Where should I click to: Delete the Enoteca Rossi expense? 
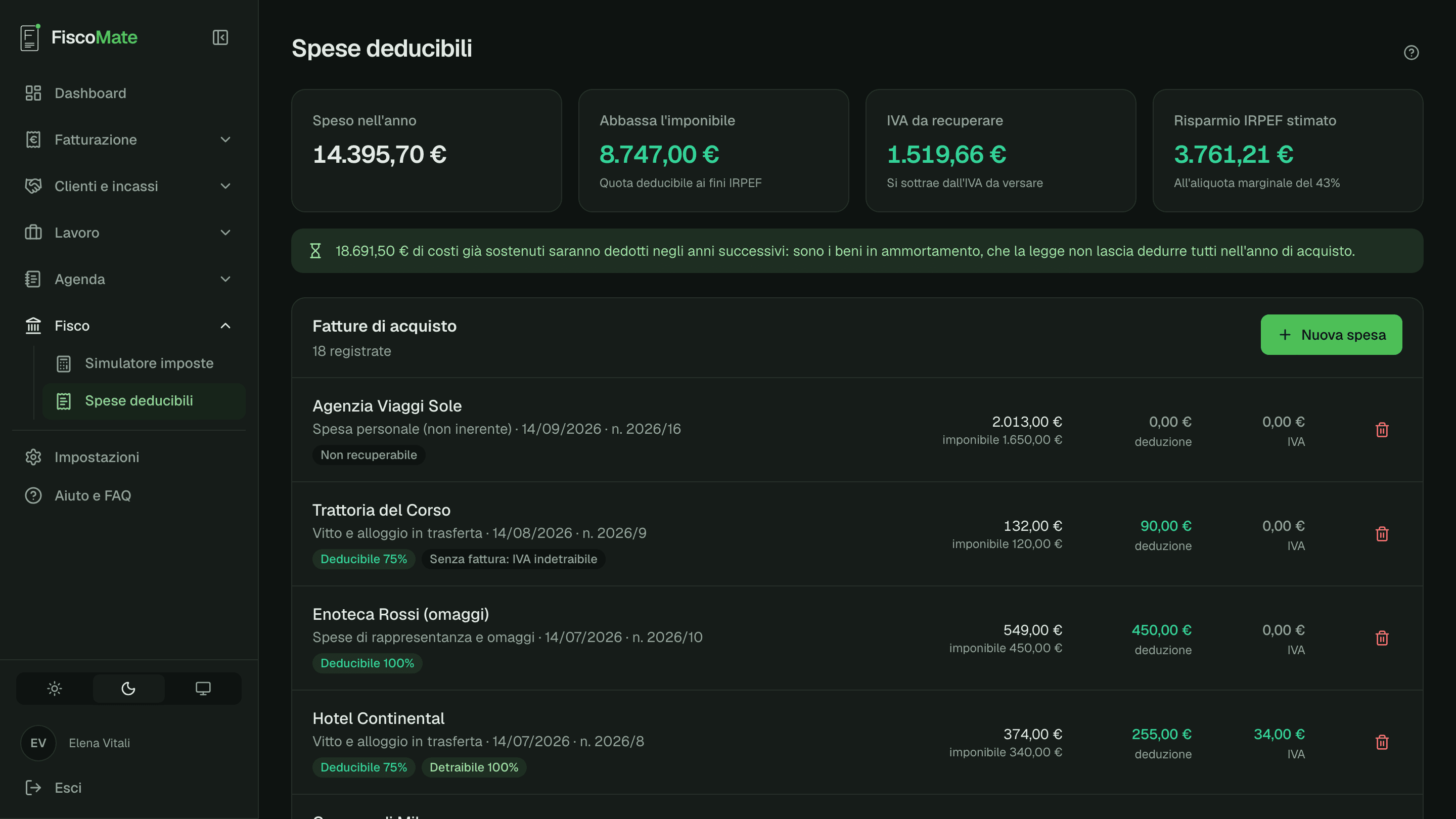[x=1381, y=638]
